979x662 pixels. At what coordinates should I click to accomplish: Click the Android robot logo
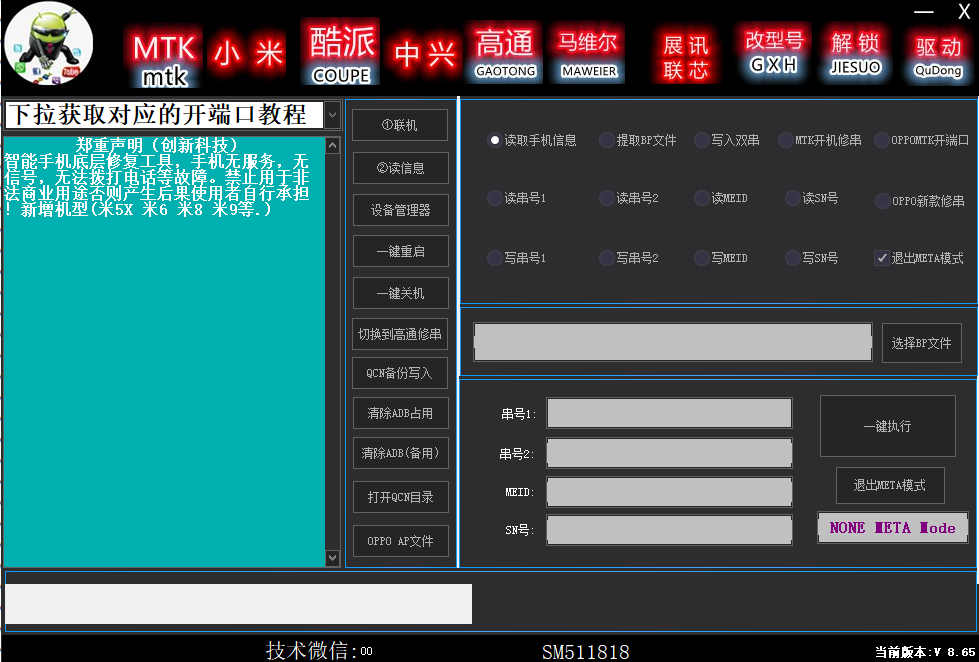48,44
